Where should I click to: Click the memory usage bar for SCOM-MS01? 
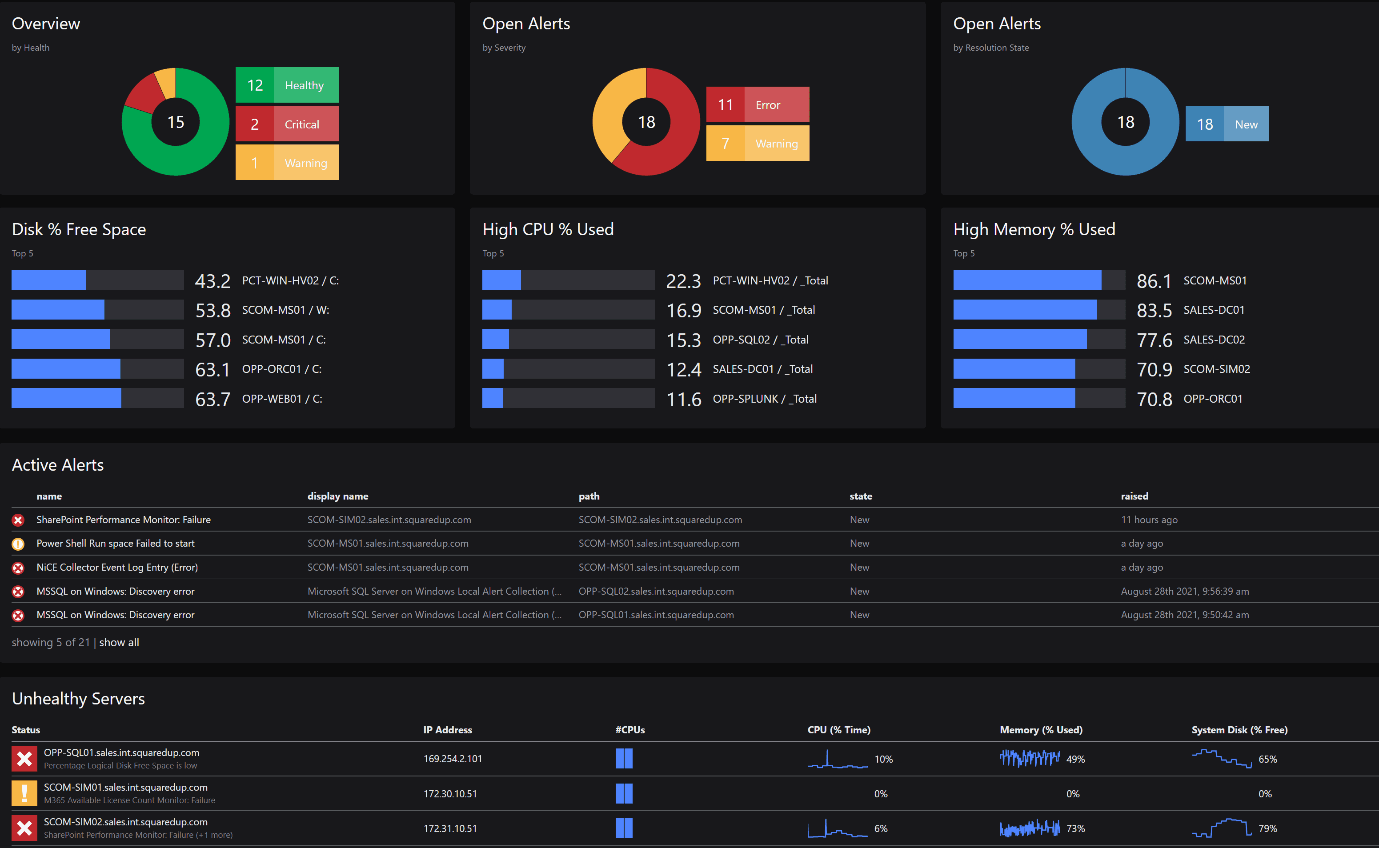pyautogui.click(x=1038, y=281)
